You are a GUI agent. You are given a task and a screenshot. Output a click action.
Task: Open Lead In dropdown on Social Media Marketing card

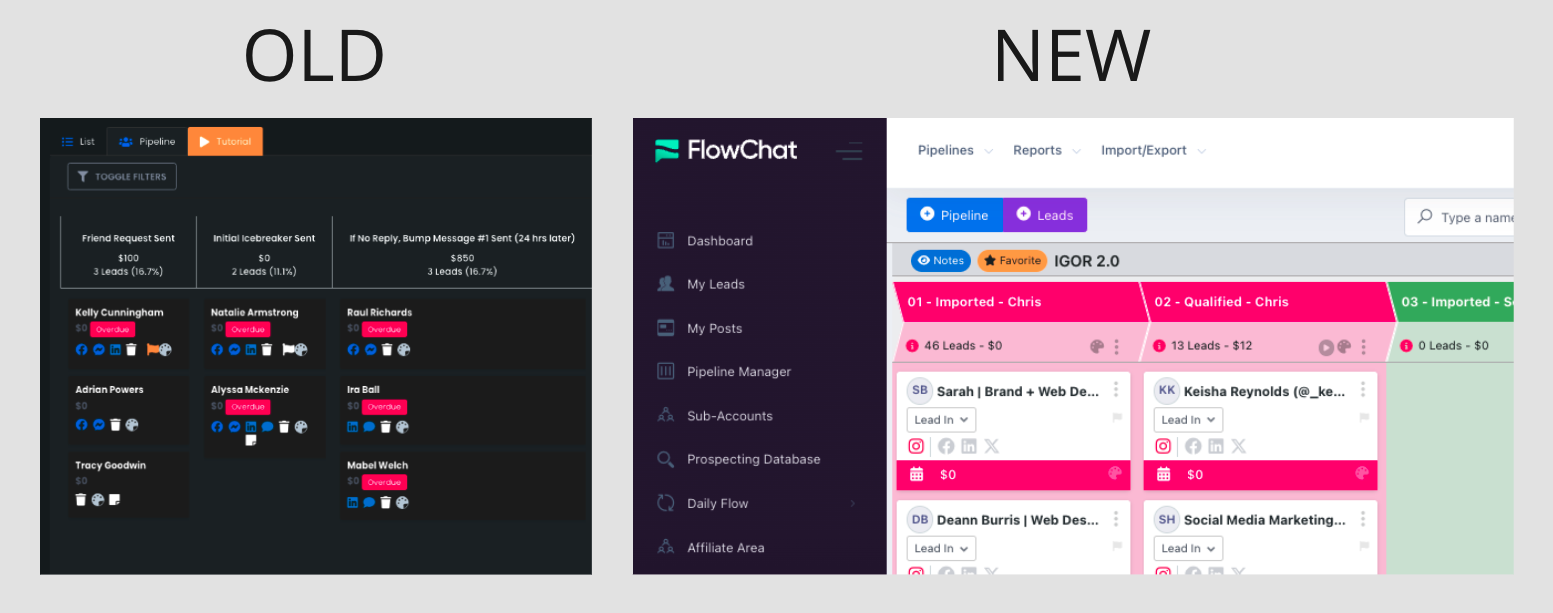[x=1188, y=548]
